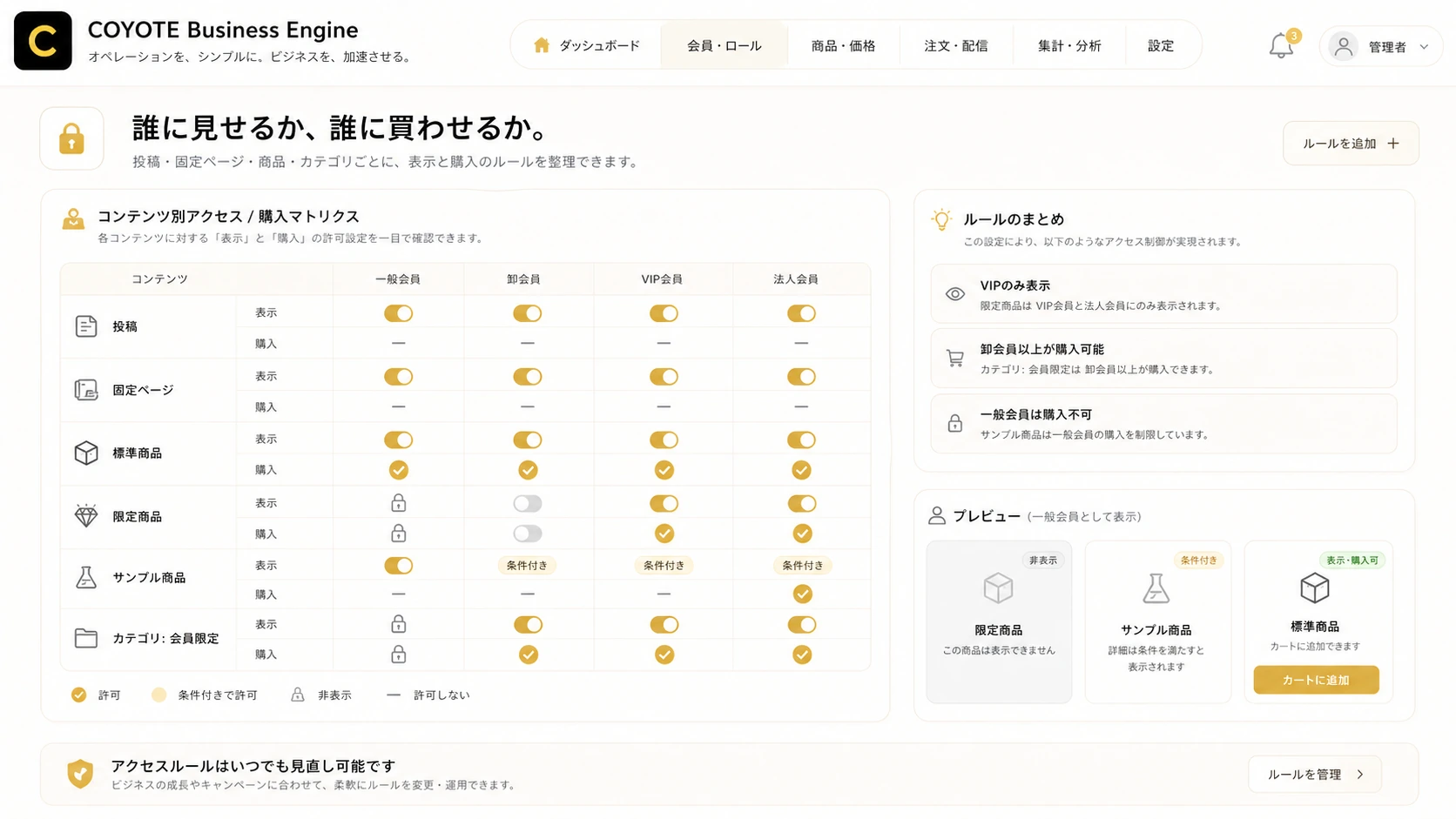Click 限定商品 購入 lock for 一般会員
Image resolution: width=1456 pixels, height=819 pixels.
coord(399,533)
